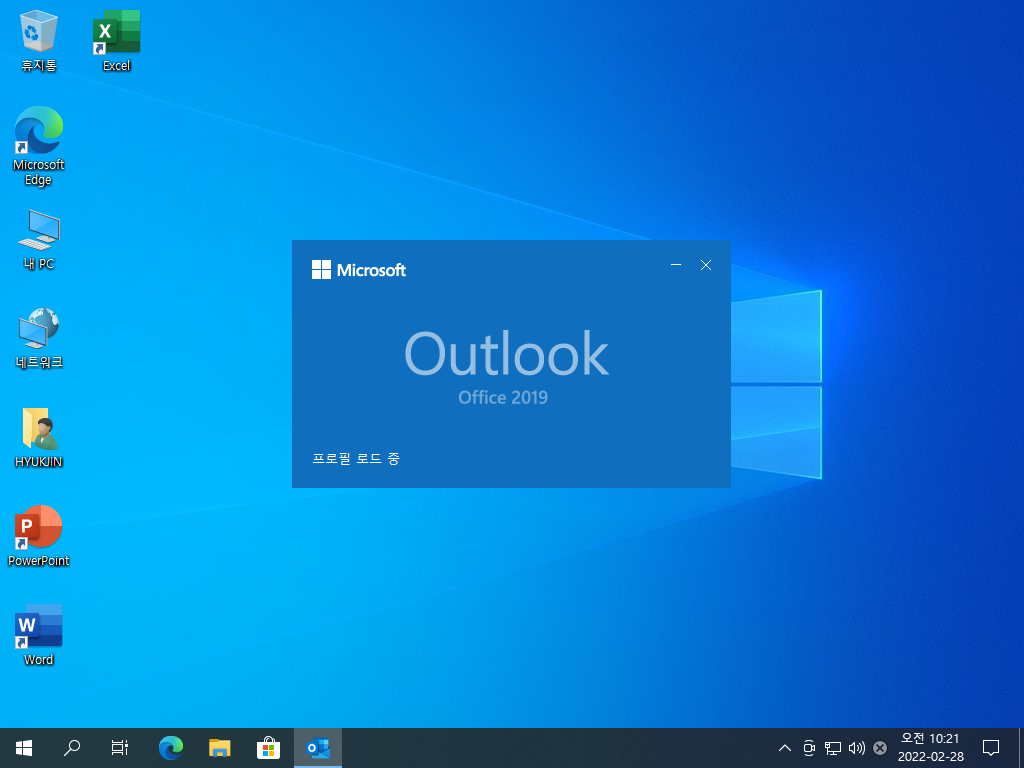Launch Edge from the taskbar
The height and width of the screenshot is (768, 1024).
point(171,748)
